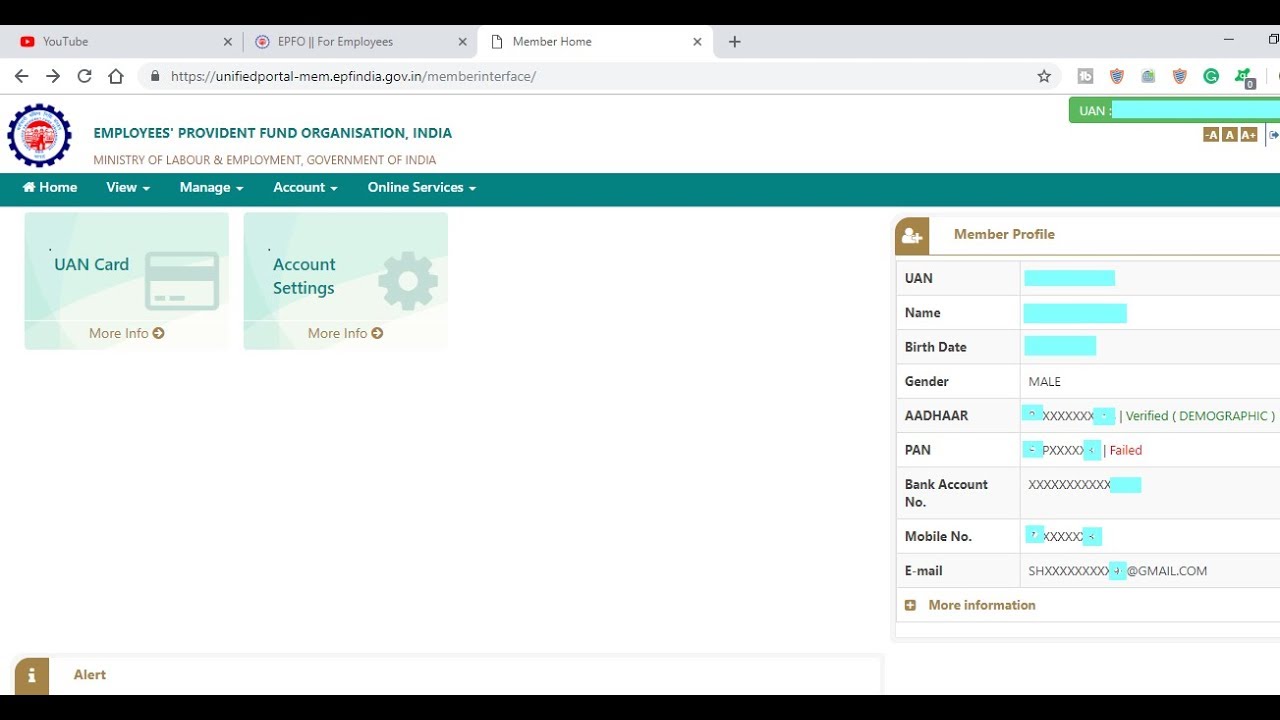Click the Member Profile person icon
Image resolution: width=1280 pixels, height=720 pixels.
(x=912, y=236)
